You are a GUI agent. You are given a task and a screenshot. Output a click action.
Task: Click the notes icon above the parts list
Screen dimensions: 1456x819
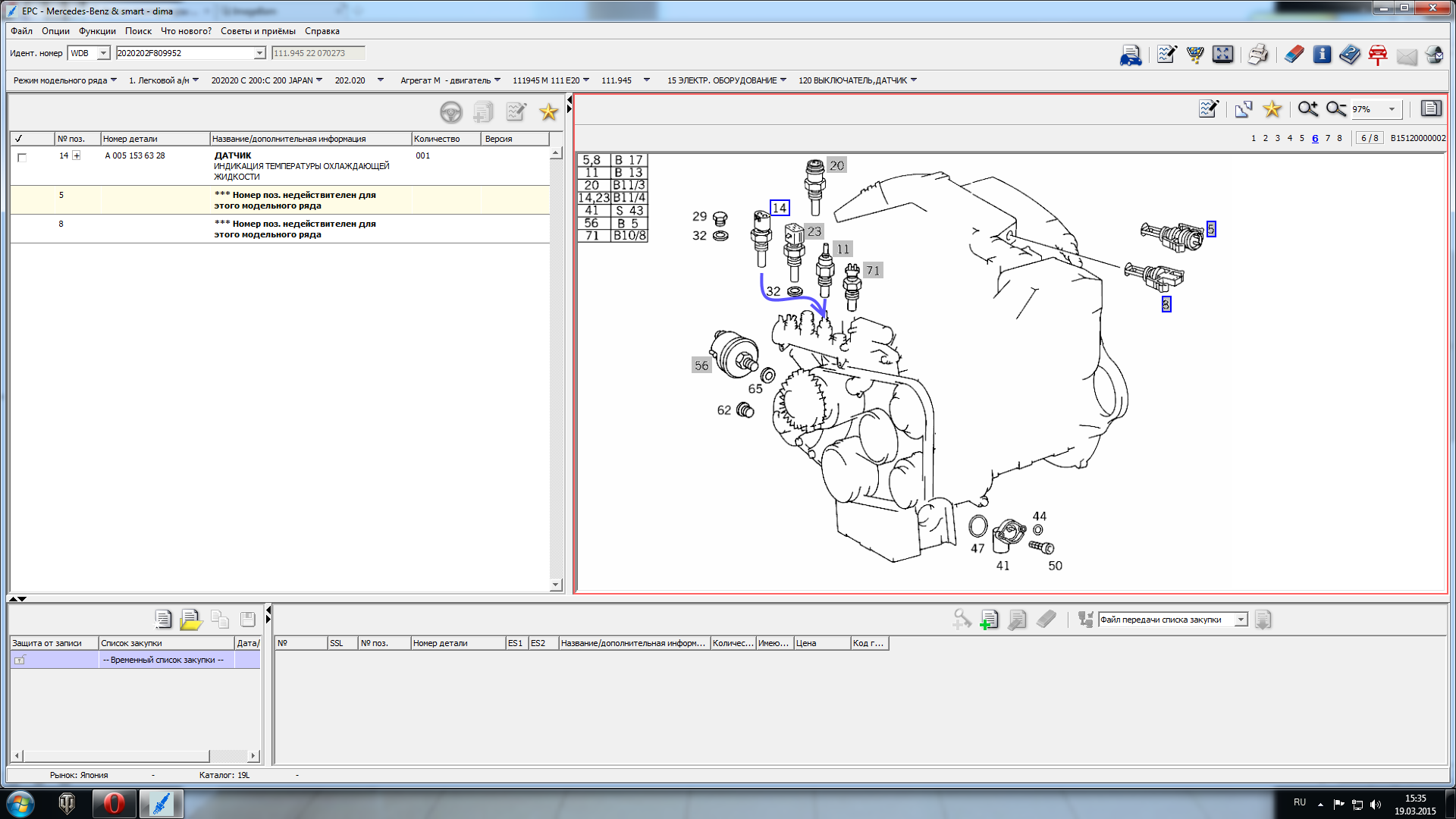[x=516, y=112]
